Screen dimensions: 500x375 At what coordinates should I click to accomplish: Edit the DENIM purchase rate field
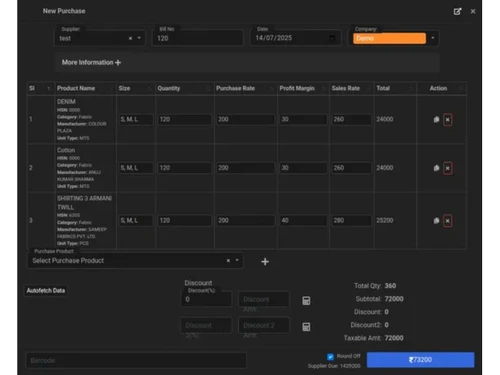pos(246,119)
